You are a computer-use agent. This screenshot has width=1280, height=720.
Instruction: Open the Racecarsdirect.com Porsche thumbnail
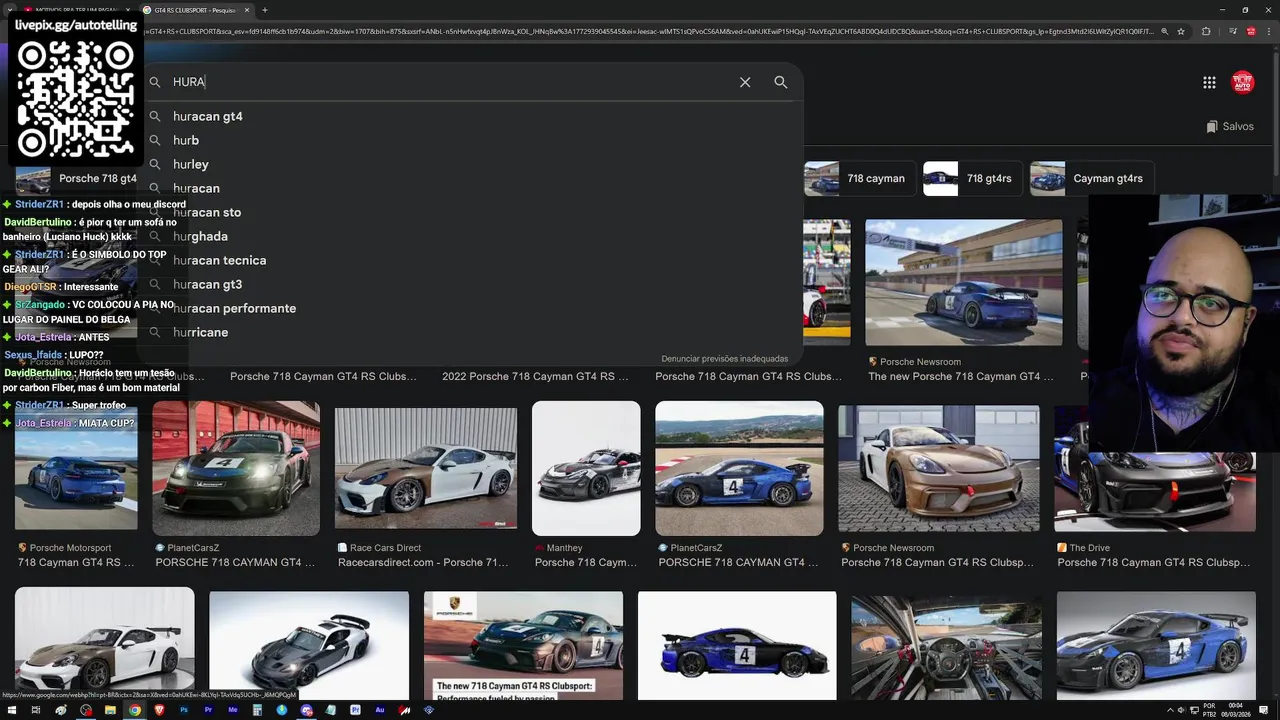click(x=426, y=468)
